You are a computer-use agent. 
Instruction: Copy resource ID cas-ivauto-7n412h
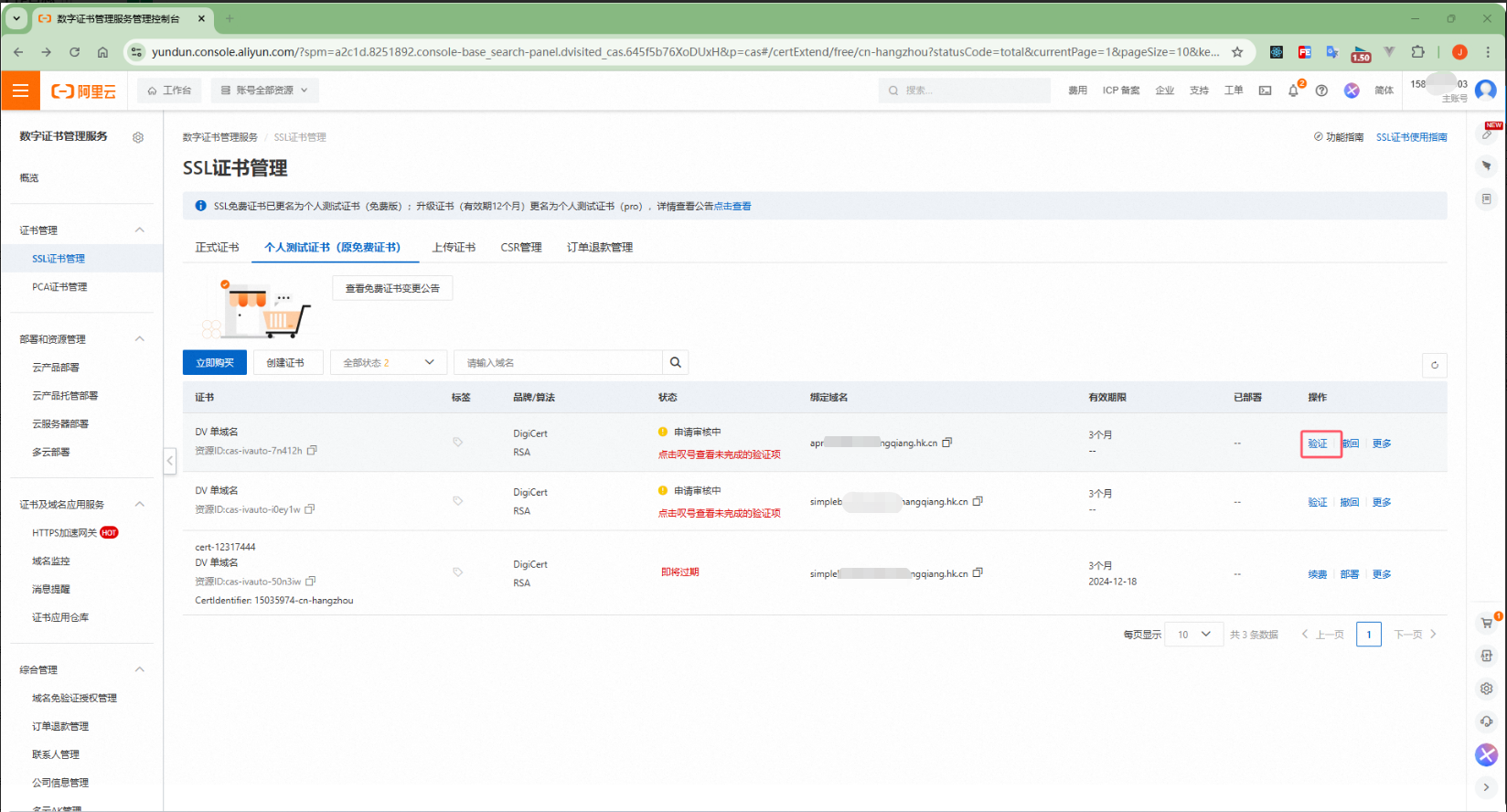click(x=312, y=450)
